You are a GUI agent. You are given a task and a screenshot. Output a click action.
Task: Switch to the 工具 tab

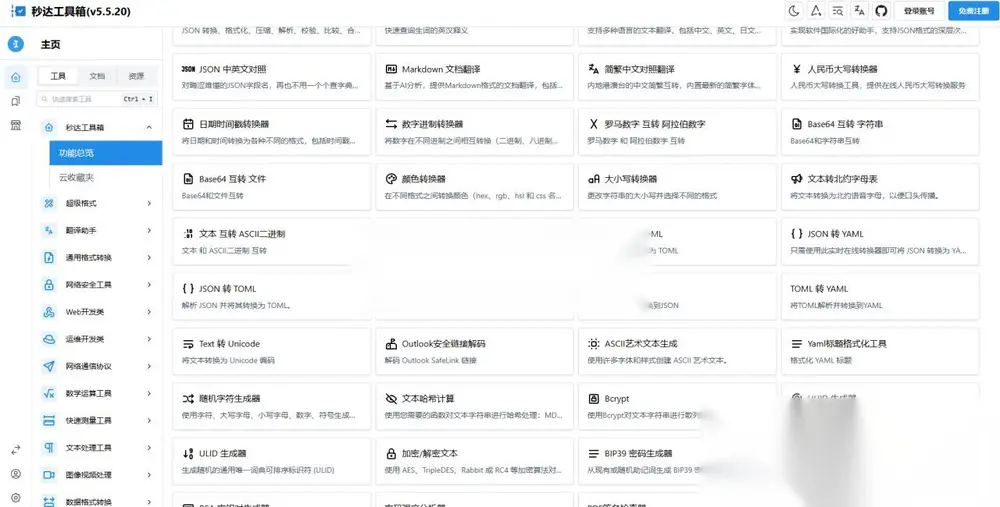coord(58,76)
